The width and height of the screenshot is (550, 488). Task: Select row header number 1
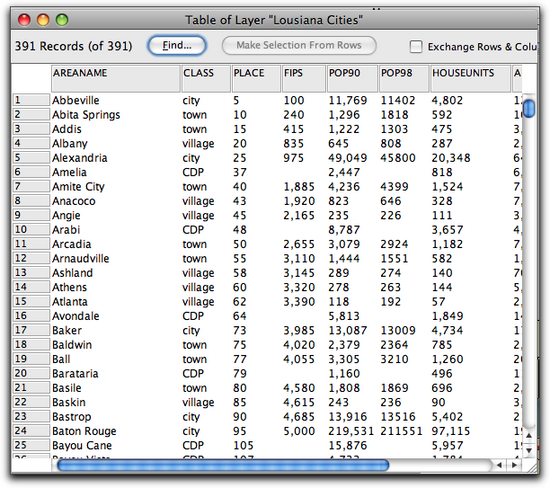31,100
